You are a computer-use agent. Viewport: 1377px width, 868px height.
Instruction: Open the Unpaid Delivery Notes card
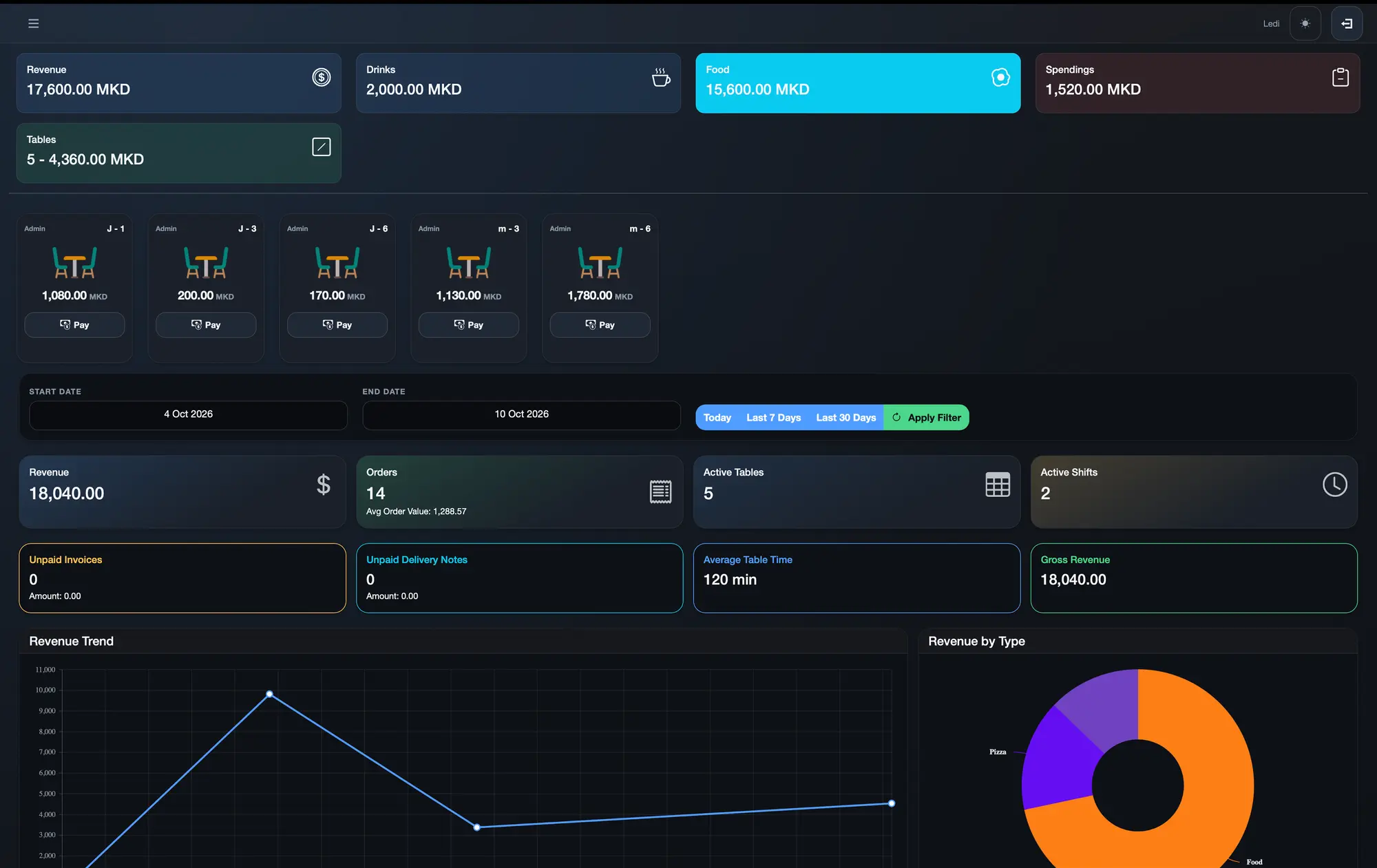(520, 578)
